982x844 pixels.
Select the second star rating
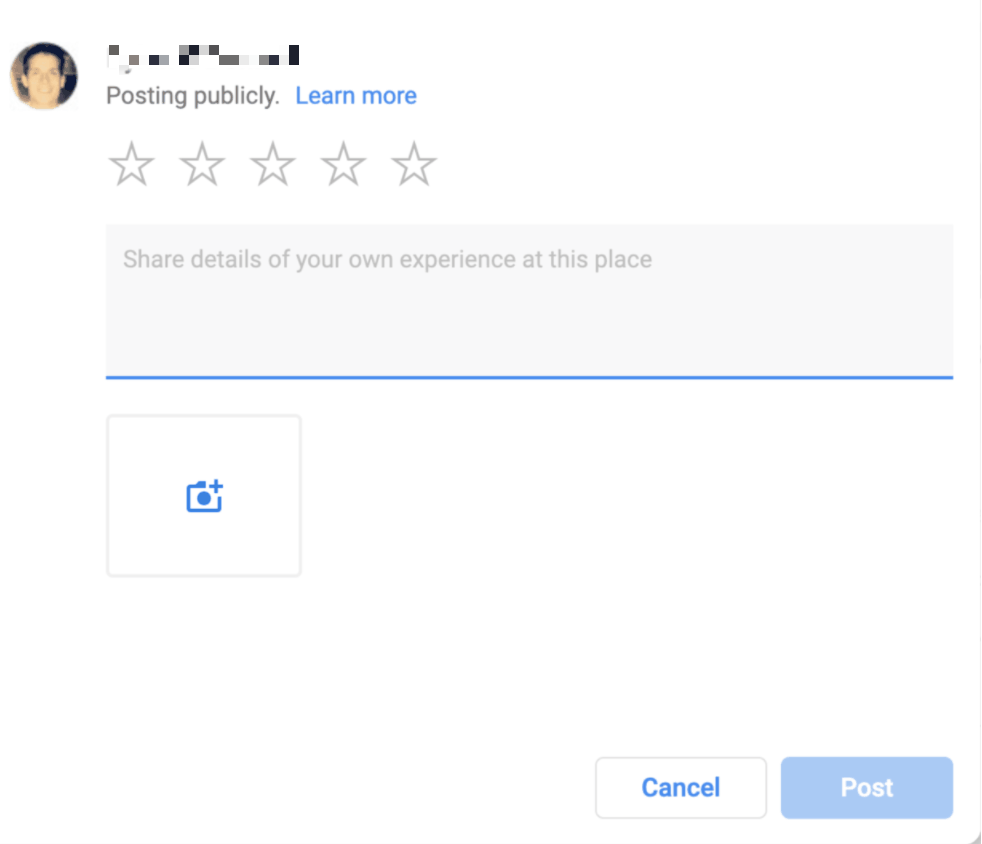[x=202, y=164]
